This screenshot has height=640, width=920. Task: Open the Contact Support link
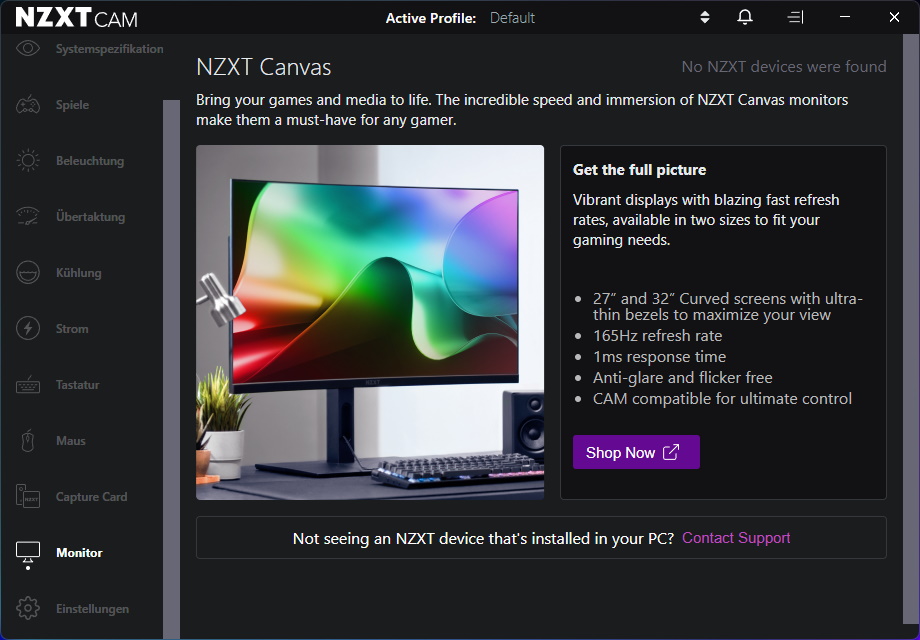pos(735,537)
